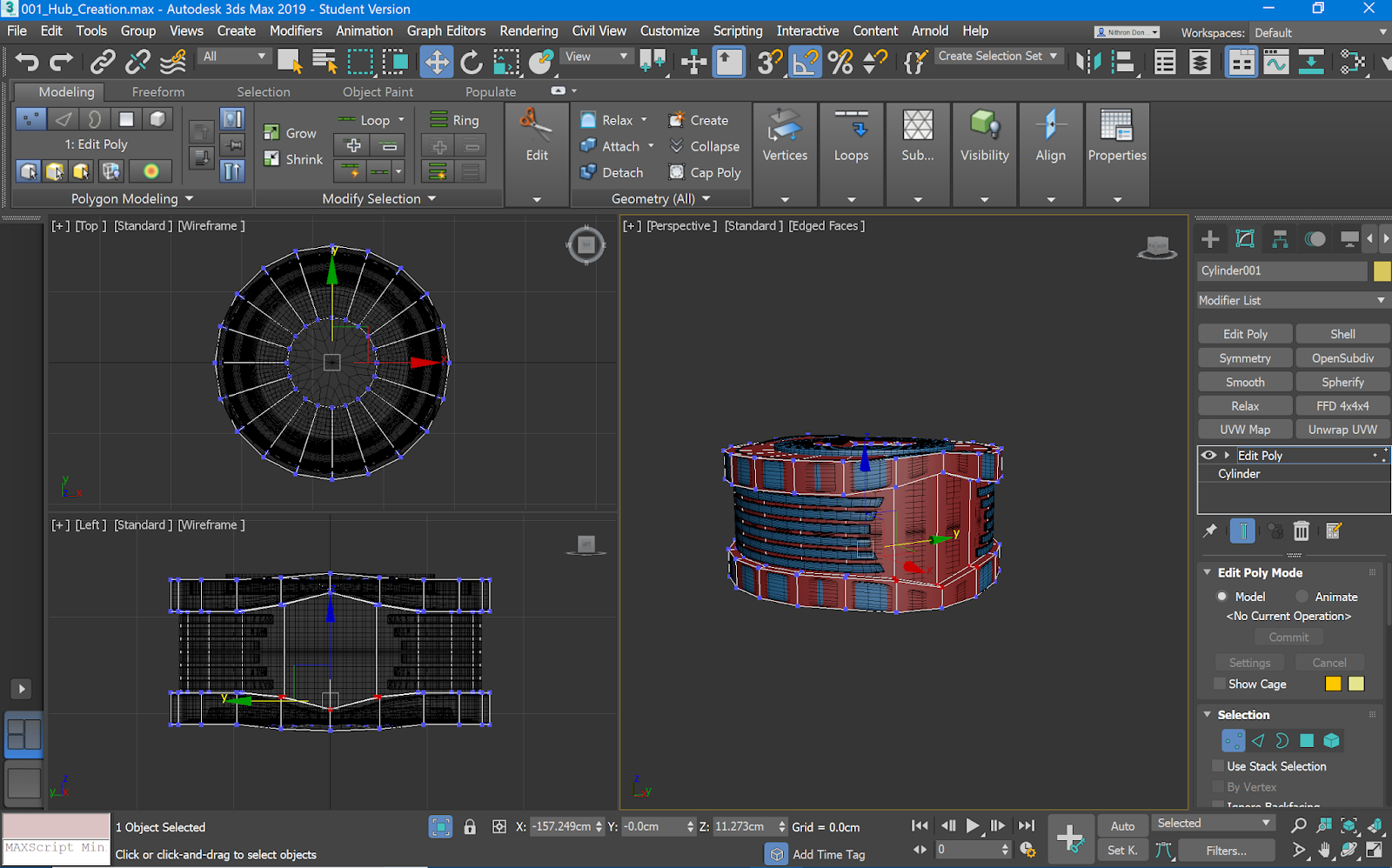The image size is (1392, 868).
Task: Click the Cylinder001 object color swatch
Action: pos(1382,271)
